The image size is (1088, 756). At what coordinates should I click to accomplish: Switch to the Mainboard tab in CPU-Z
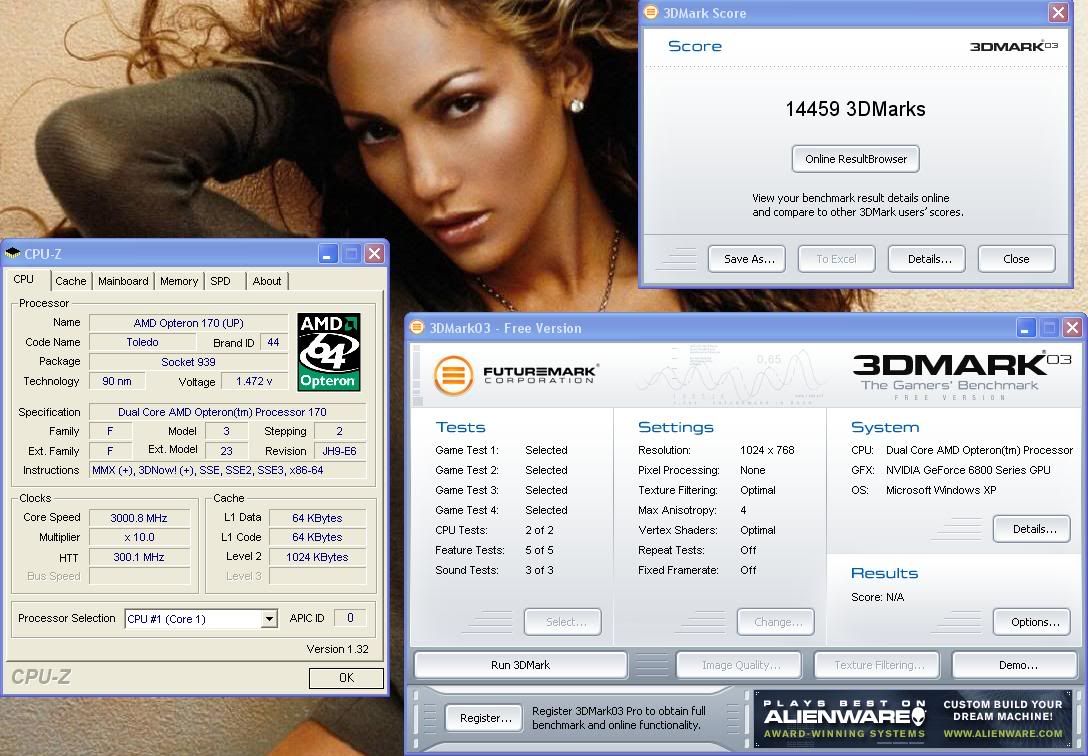[123, 281]
